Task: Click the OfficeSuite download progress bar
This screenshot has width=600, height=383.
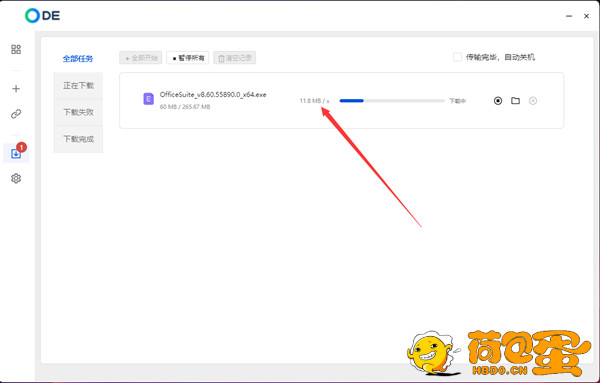Action: pos(392,101)
